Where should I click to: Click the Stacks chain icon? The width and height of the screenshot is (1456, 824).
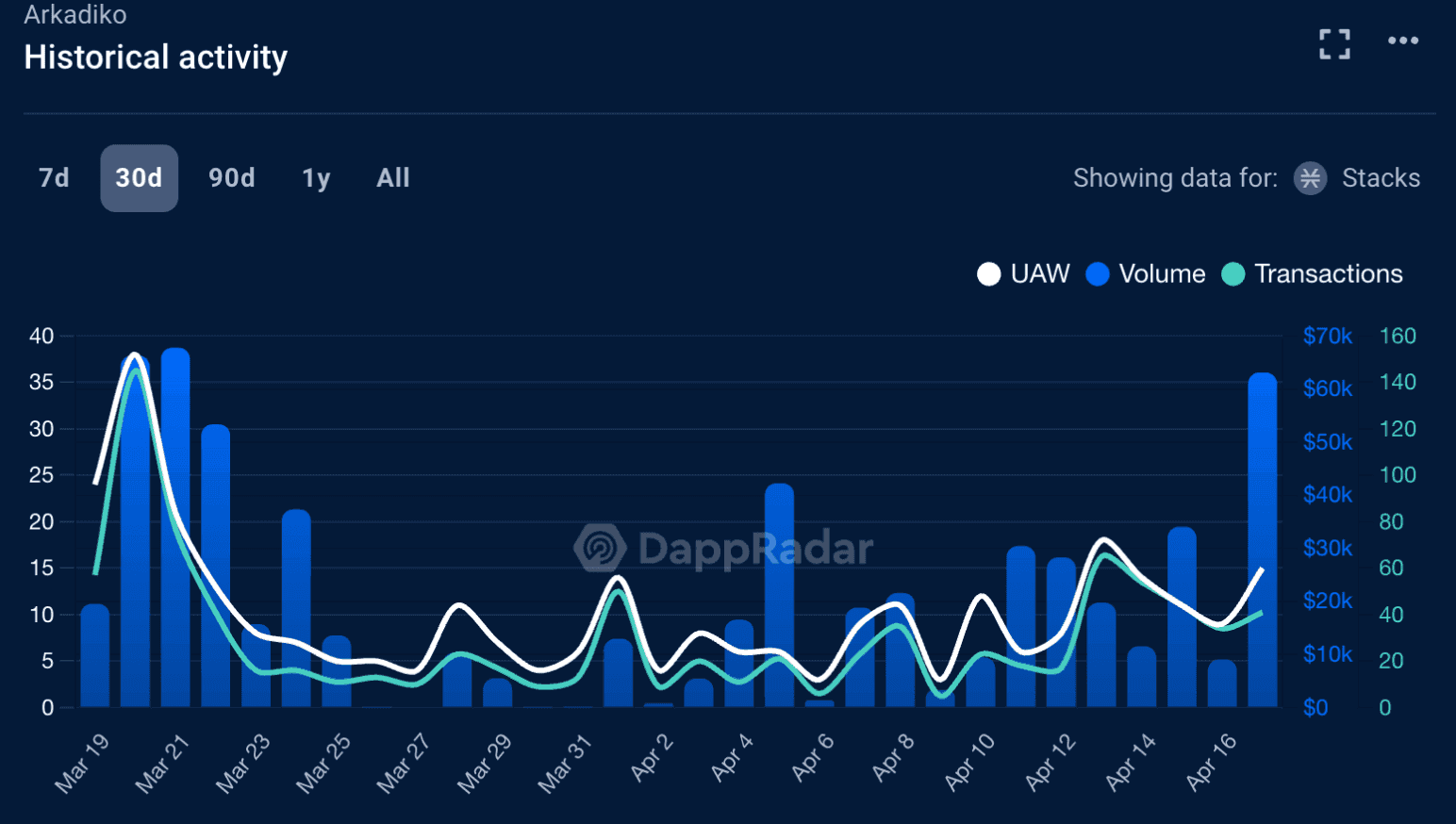click(1310, 178)
